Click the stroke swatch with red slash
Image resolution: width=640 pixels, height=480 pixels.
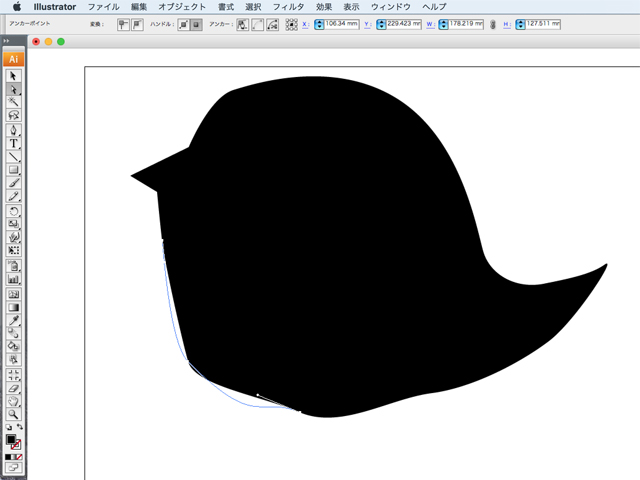[16, 445]
